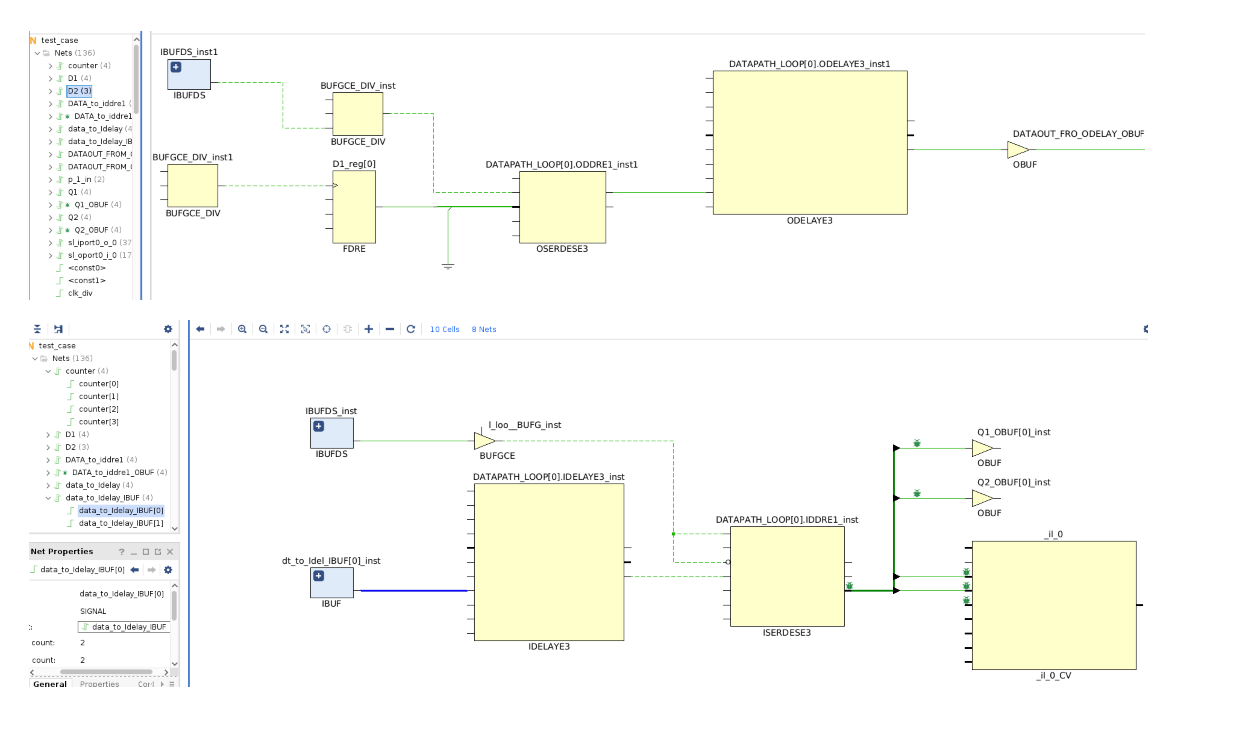Collapse the data_to_Idelay_IBUF bus in lower tree
Image resolution: width=1252 pixels, height=732 pixels.
pos(48,497)
